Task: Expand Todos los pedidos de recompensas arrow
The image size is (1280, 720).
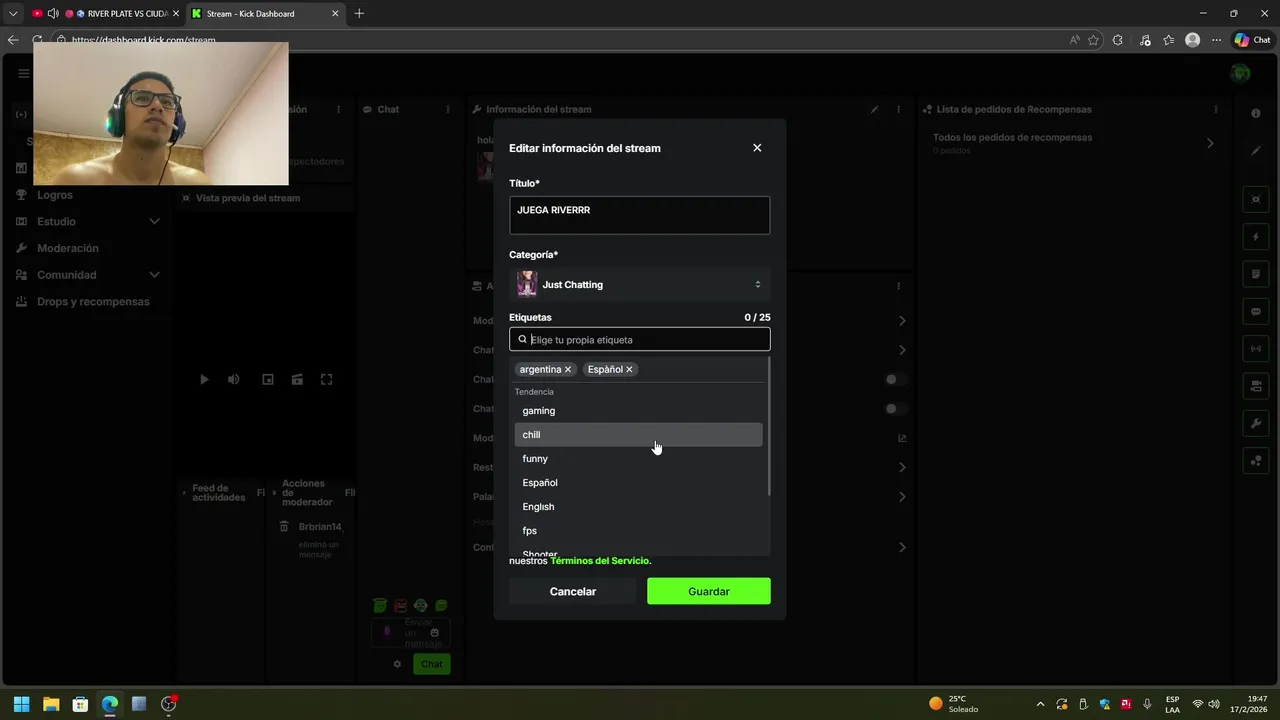Action: tap(1210, 143)
